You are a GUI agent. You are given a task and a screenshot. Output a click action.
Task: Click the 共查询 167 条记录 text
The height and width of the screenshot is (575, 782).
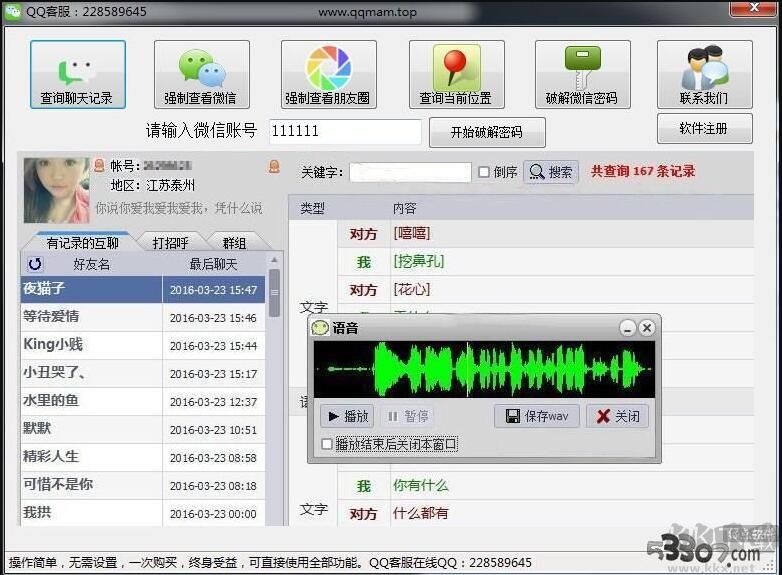tap(643, 171)
